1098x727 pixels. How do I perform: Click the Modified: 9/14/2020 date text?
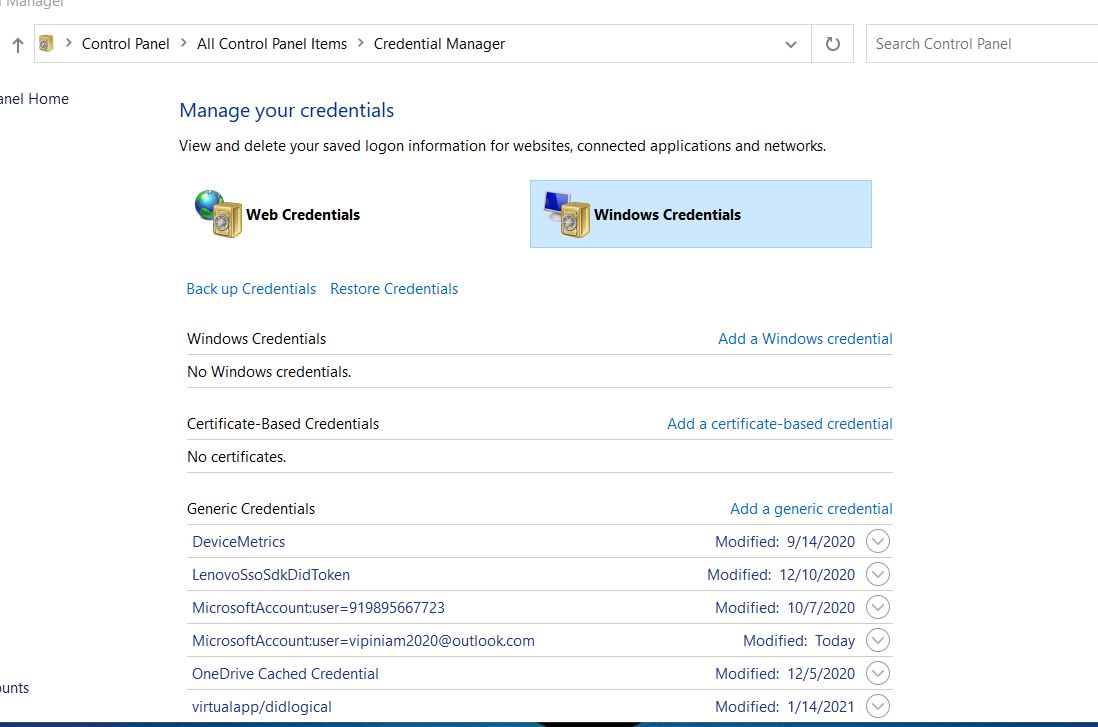785,541
